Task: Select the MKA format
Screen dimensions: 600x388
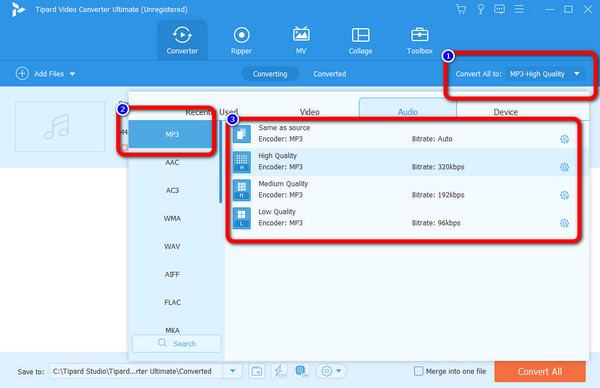Action: [172, 330]
